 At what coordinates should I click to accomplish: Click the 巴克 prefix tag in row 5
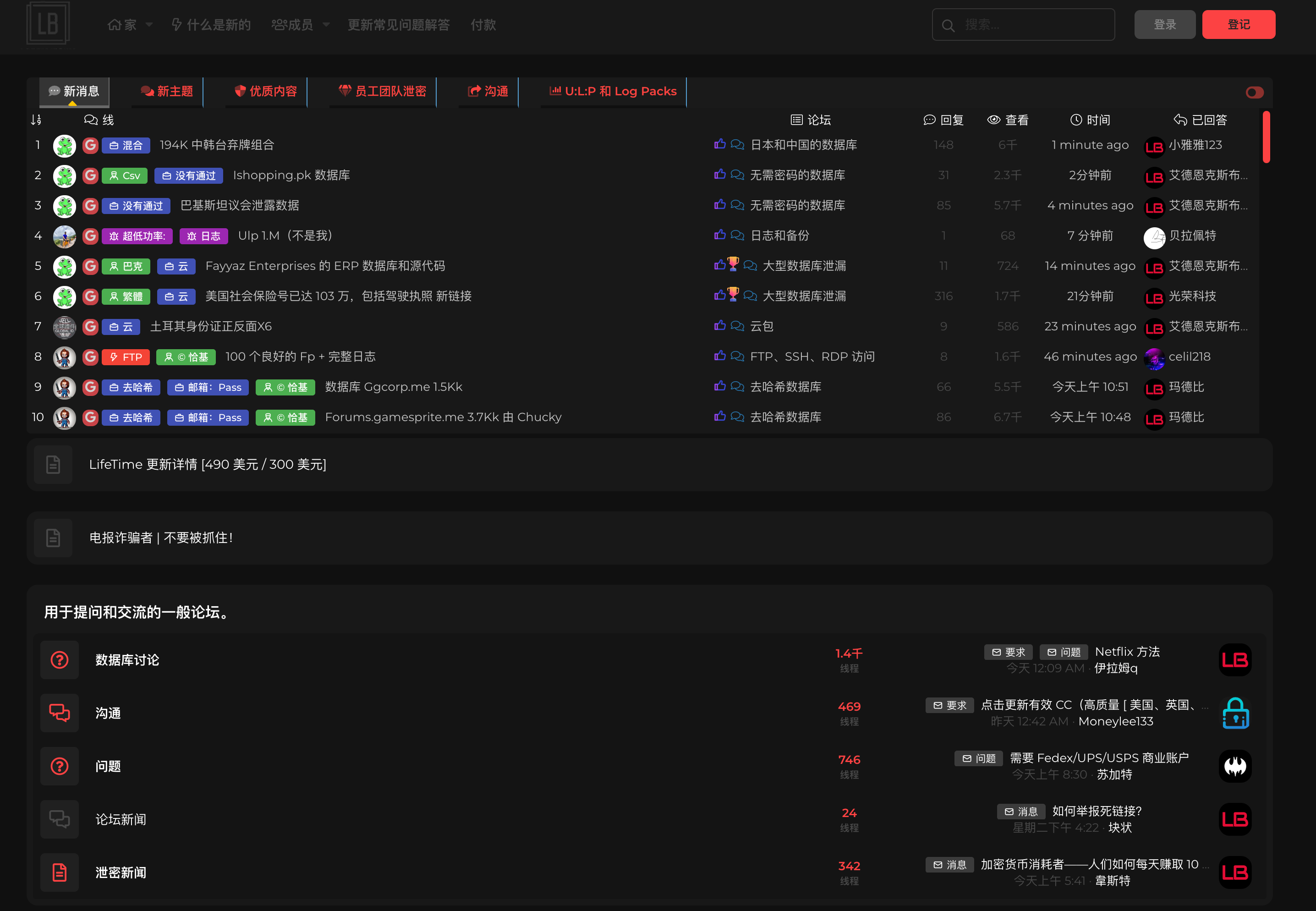pyautogui.click(x=126, y=267)
